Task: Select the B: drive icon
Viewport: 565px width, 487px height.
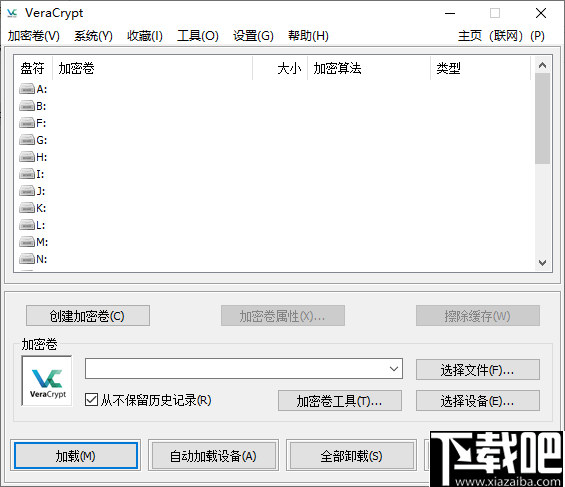Action: [27, 106]
